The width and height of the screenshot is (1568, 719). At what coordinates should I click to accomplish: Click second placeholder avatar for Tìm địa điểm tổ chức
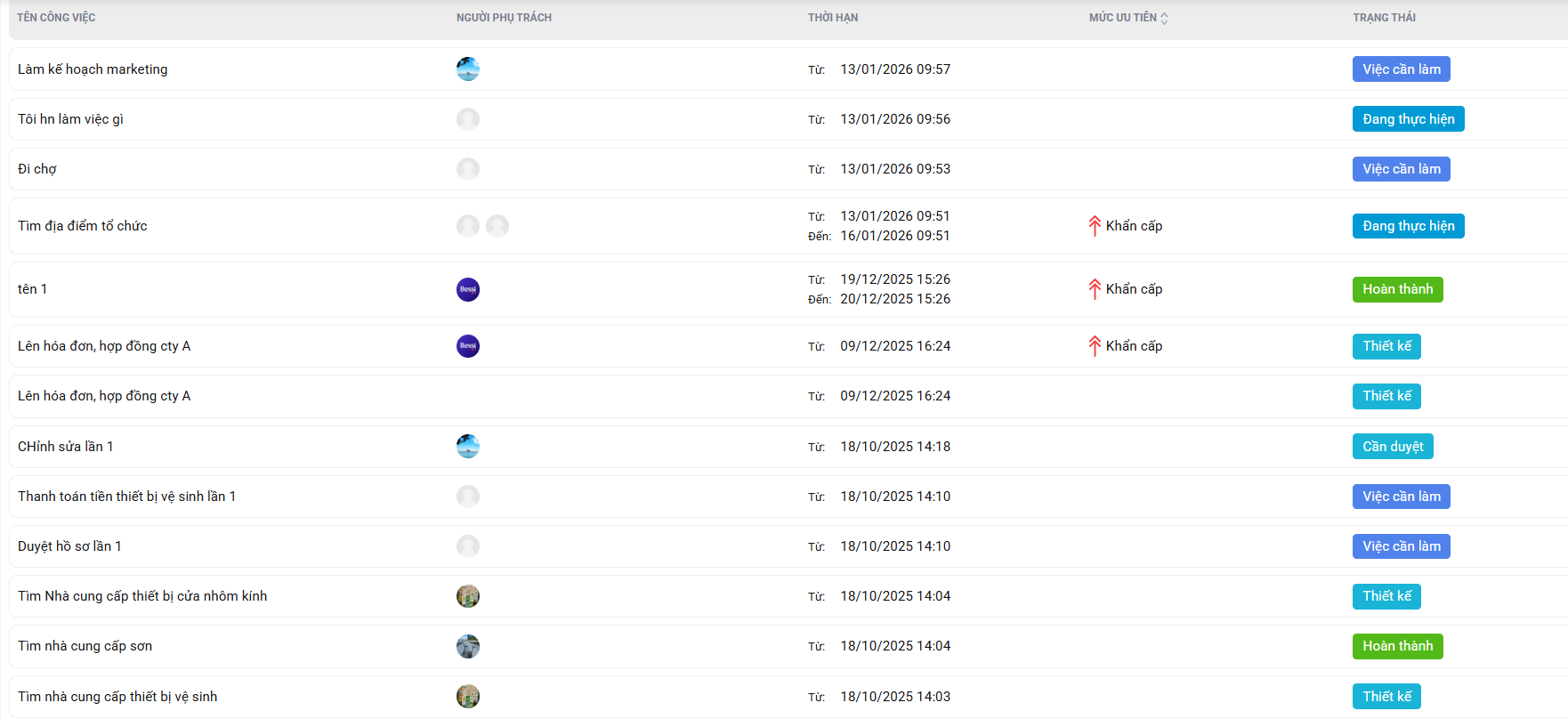[x=497, y=226]
